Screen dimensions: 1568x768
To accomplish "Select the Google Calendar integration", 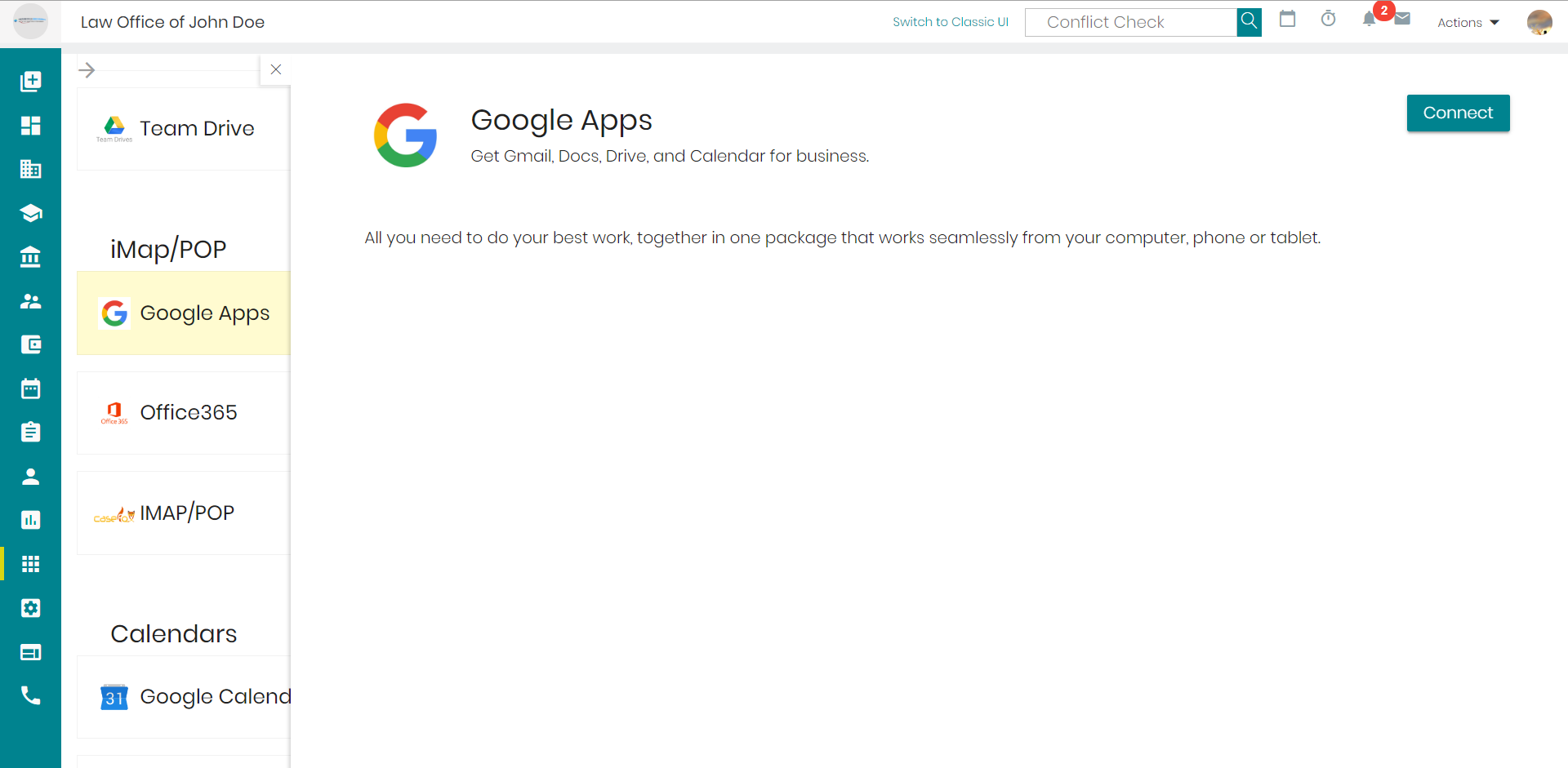I will pos(184,697).
